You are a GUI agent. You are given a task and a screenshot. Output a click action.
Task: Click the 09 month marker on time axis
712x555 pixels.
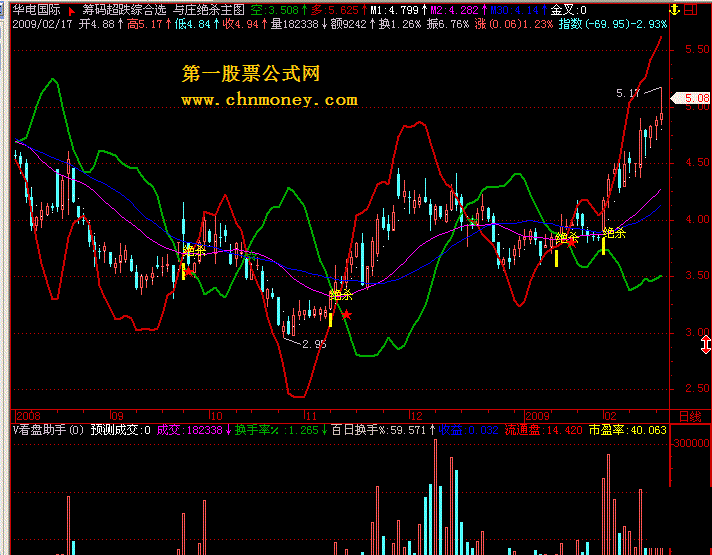coord(117,416)
